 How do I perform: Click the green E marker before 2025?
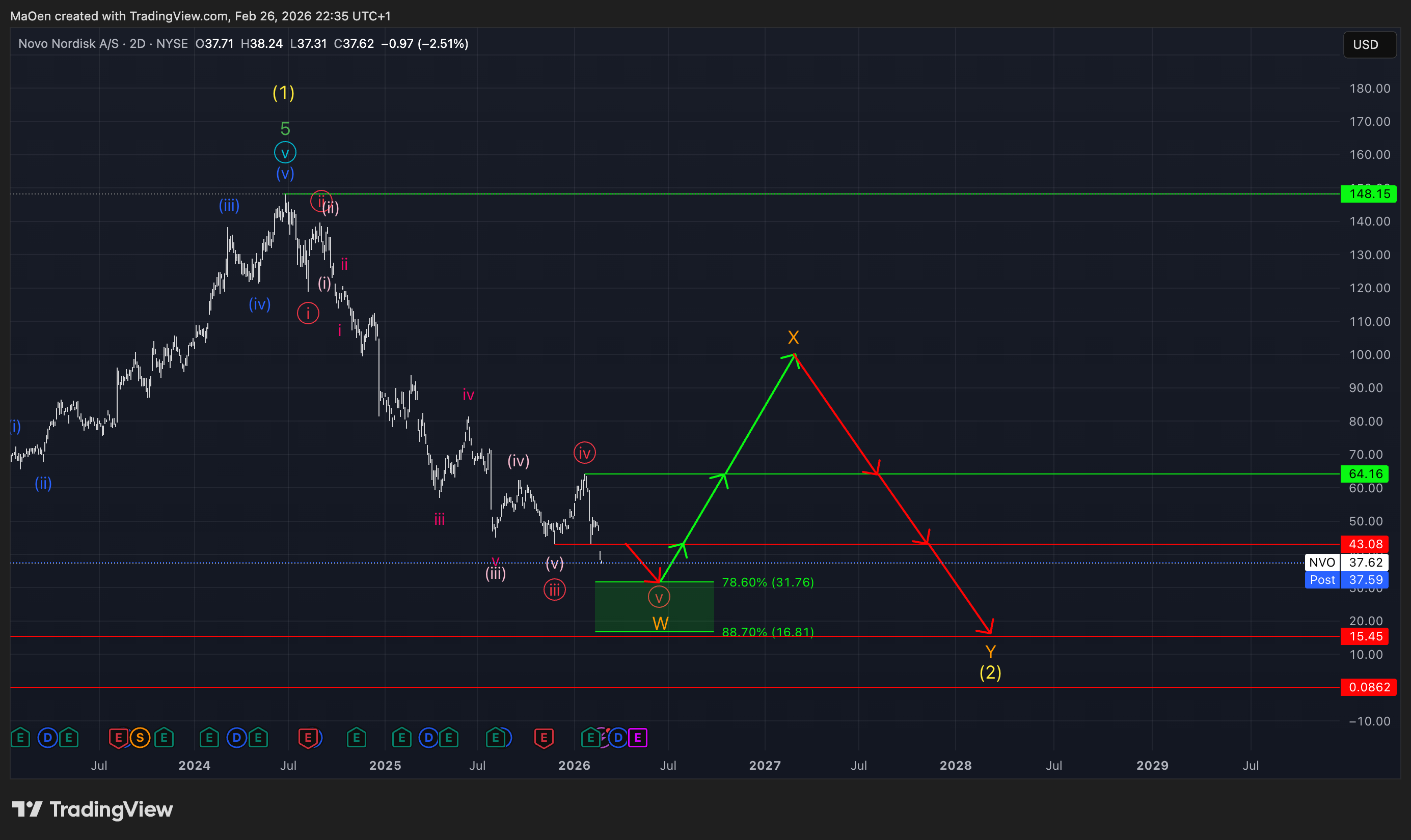tap(356, 738)
